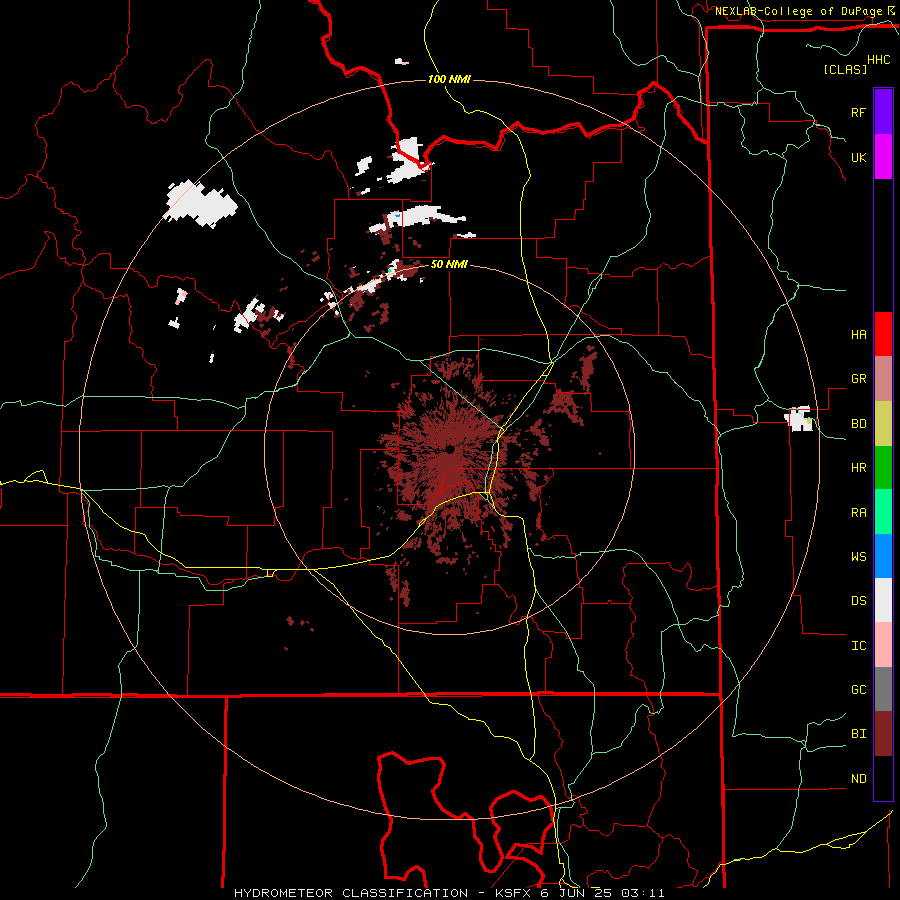
Task: Click the WS legend label
Action: pyautogui.click(x=859, y=556)
